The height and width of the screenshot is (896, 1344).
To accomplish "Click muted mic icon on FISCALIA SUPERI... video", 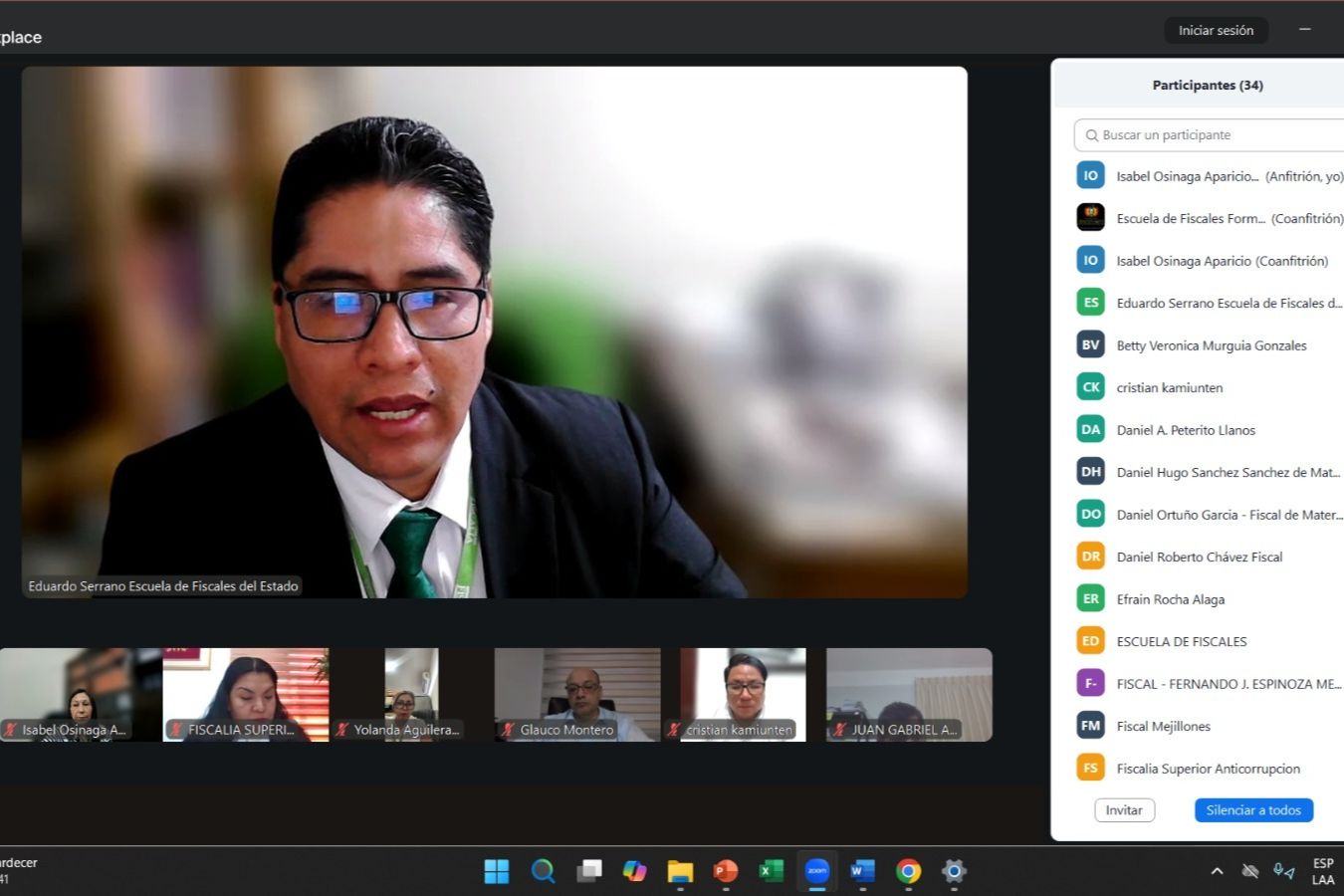I will coord(176,730).
